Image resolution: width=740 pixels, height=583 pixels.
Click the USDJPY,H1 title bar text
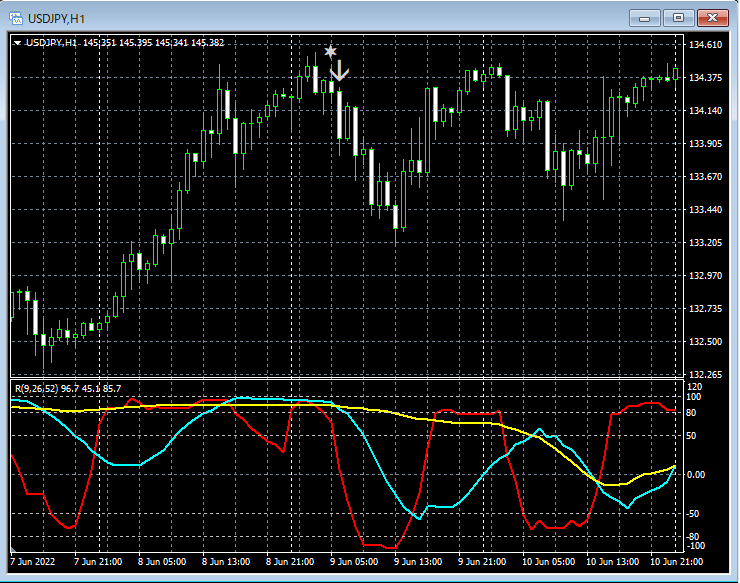pyautogui.click(x=56, y=19)
